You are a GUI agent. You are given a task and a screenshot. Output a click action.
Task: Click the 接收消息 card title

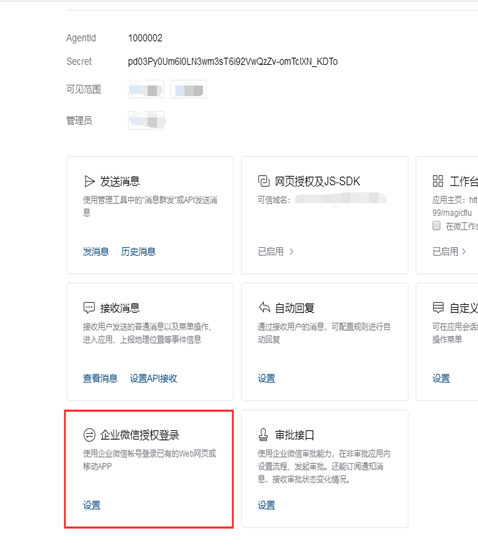coord(120,308)
